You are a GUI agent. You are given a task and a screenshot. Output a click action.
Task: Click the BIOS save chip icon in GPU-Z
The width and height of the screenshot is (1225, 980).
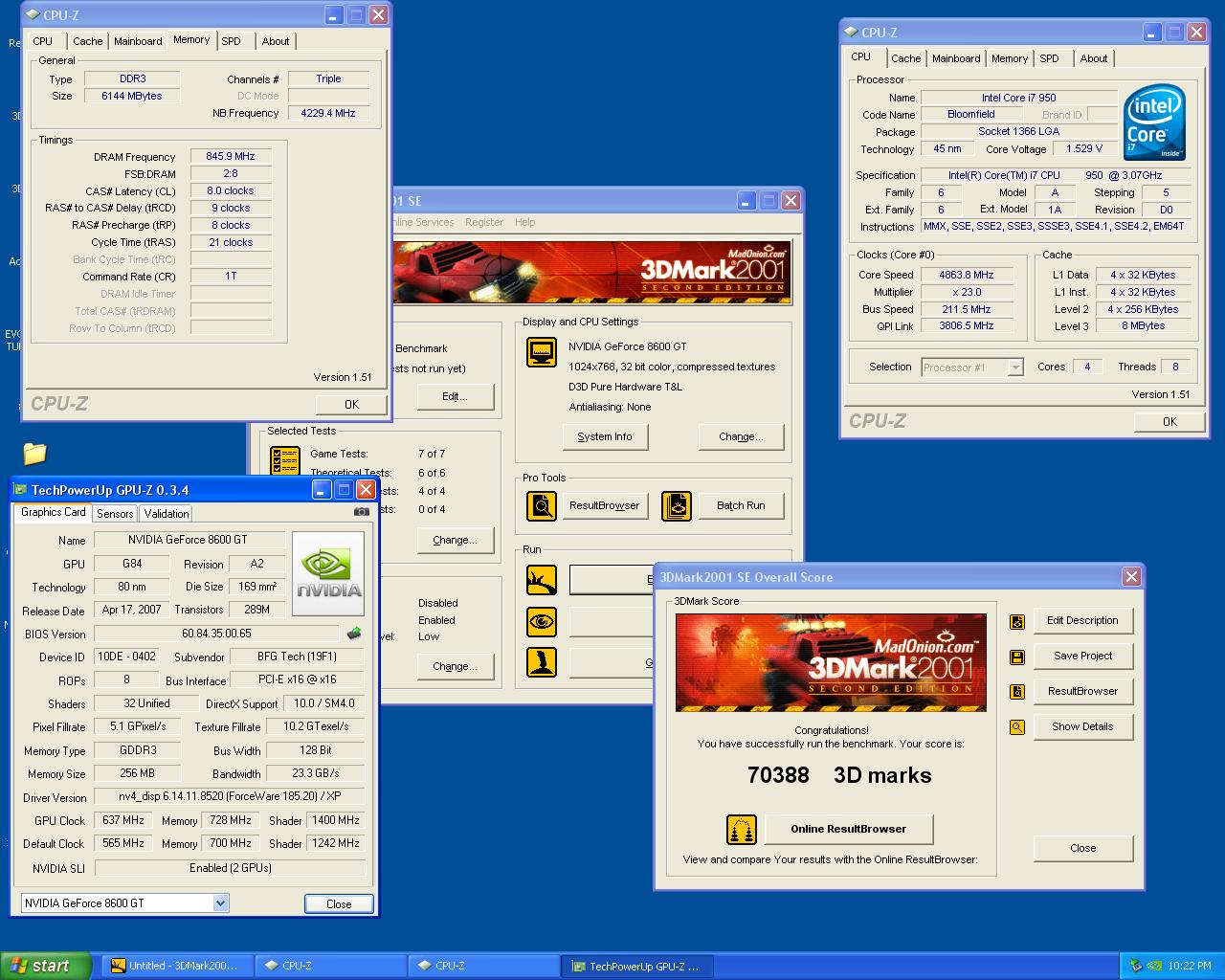(x=354, y=633)
